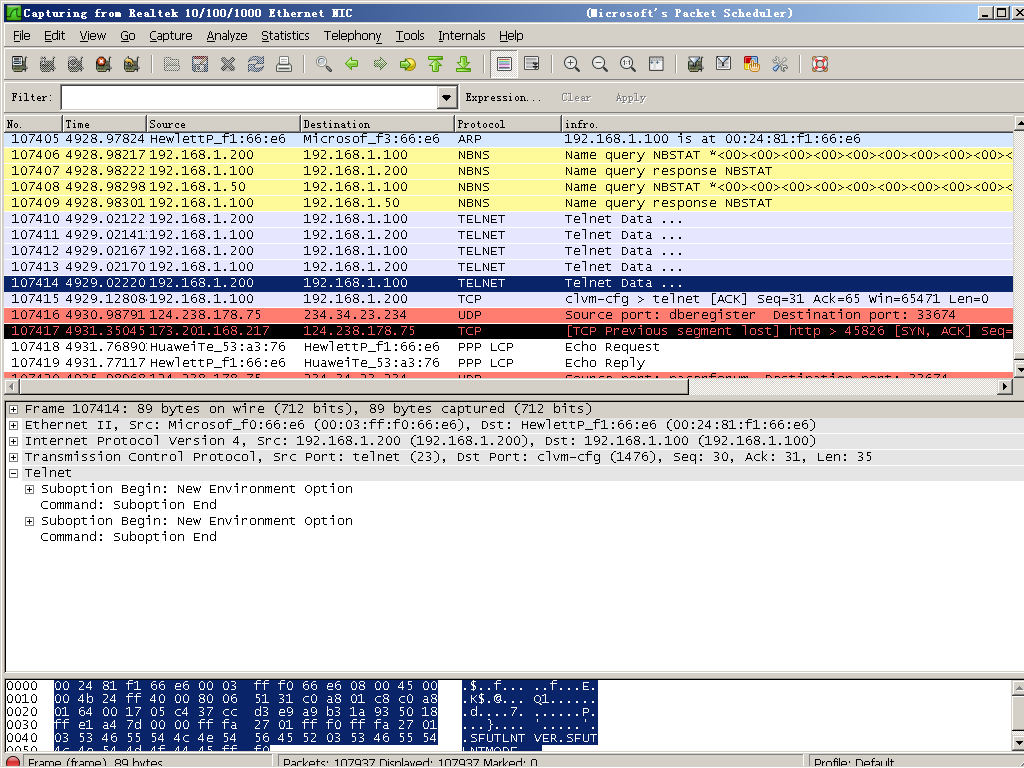Save capture file as icon
Screen dimensions: 1024x768
point(200,64)
